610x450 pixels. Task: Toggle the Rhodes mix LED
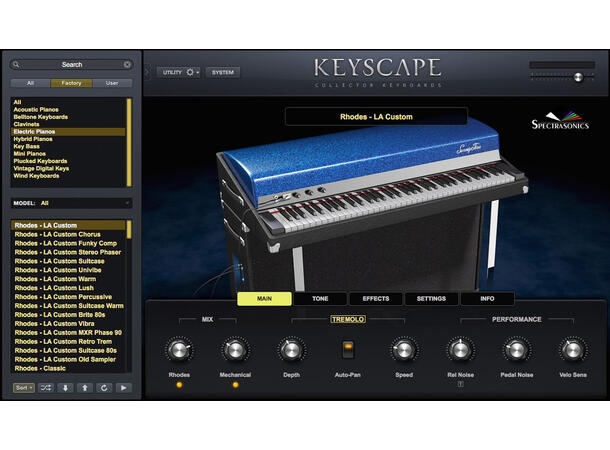pos(179,385)
